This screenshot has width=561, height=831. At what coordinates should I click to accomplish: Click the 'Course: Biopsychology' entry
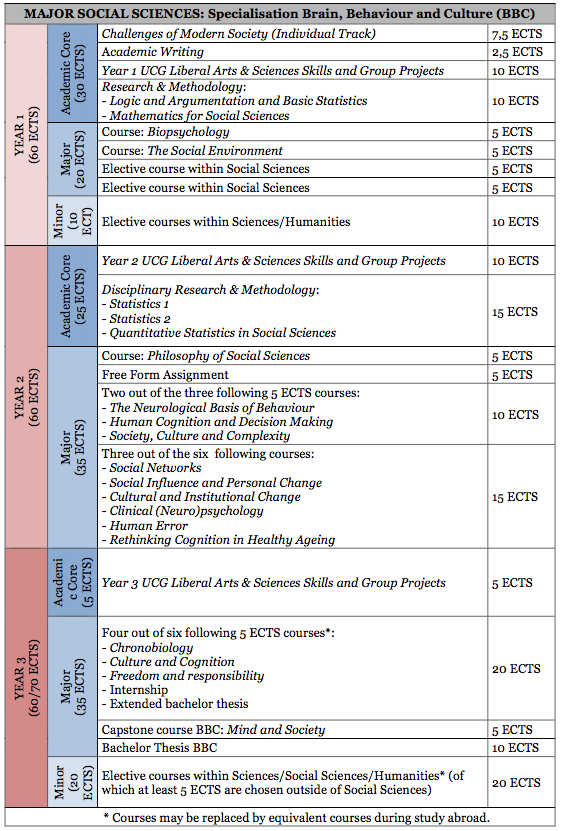(165, 132)
